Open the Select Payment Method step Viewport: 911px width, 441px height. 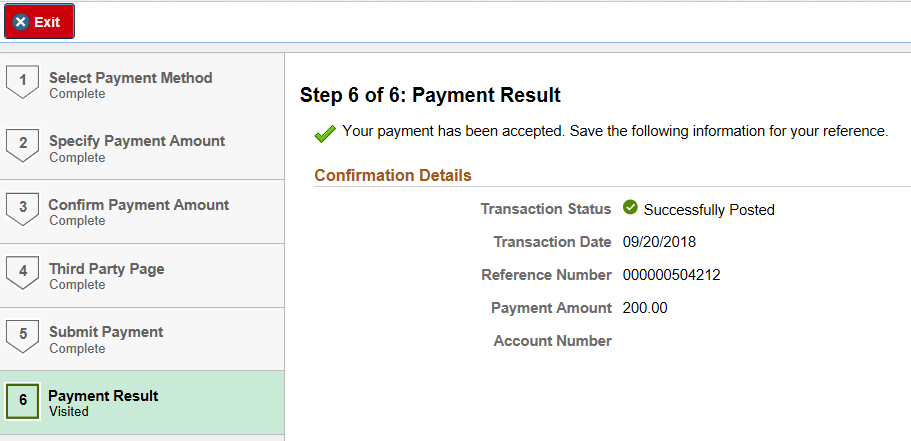click(x=130, y=78)
